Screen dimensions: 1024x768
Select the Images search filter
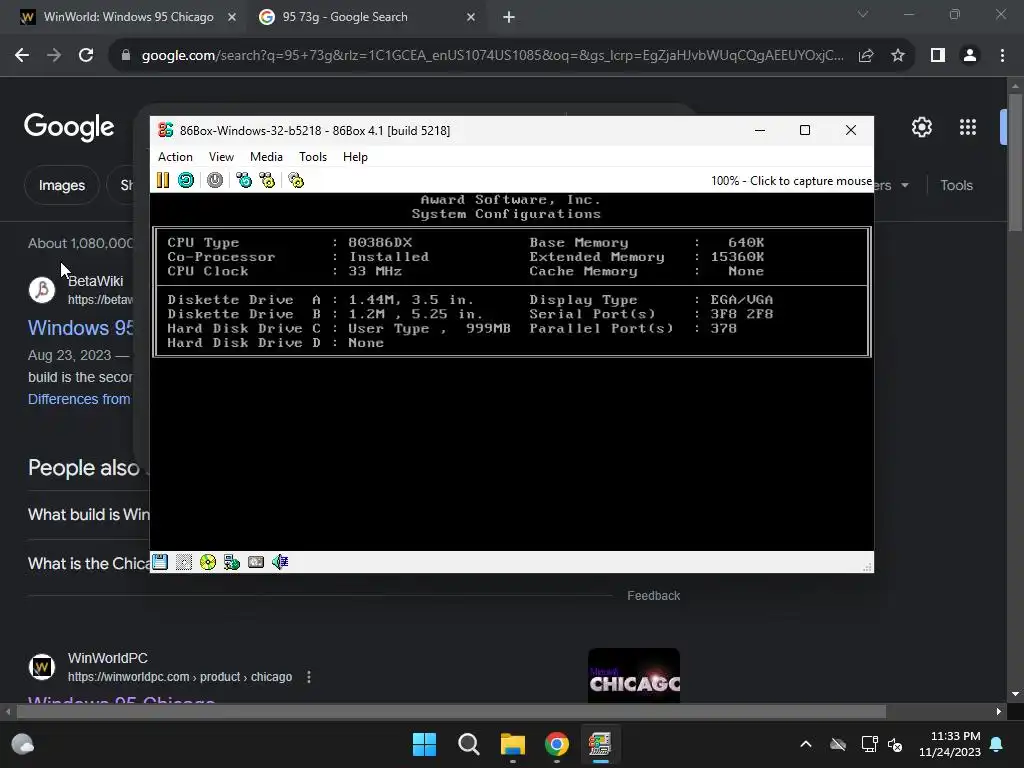click(61, 185)
